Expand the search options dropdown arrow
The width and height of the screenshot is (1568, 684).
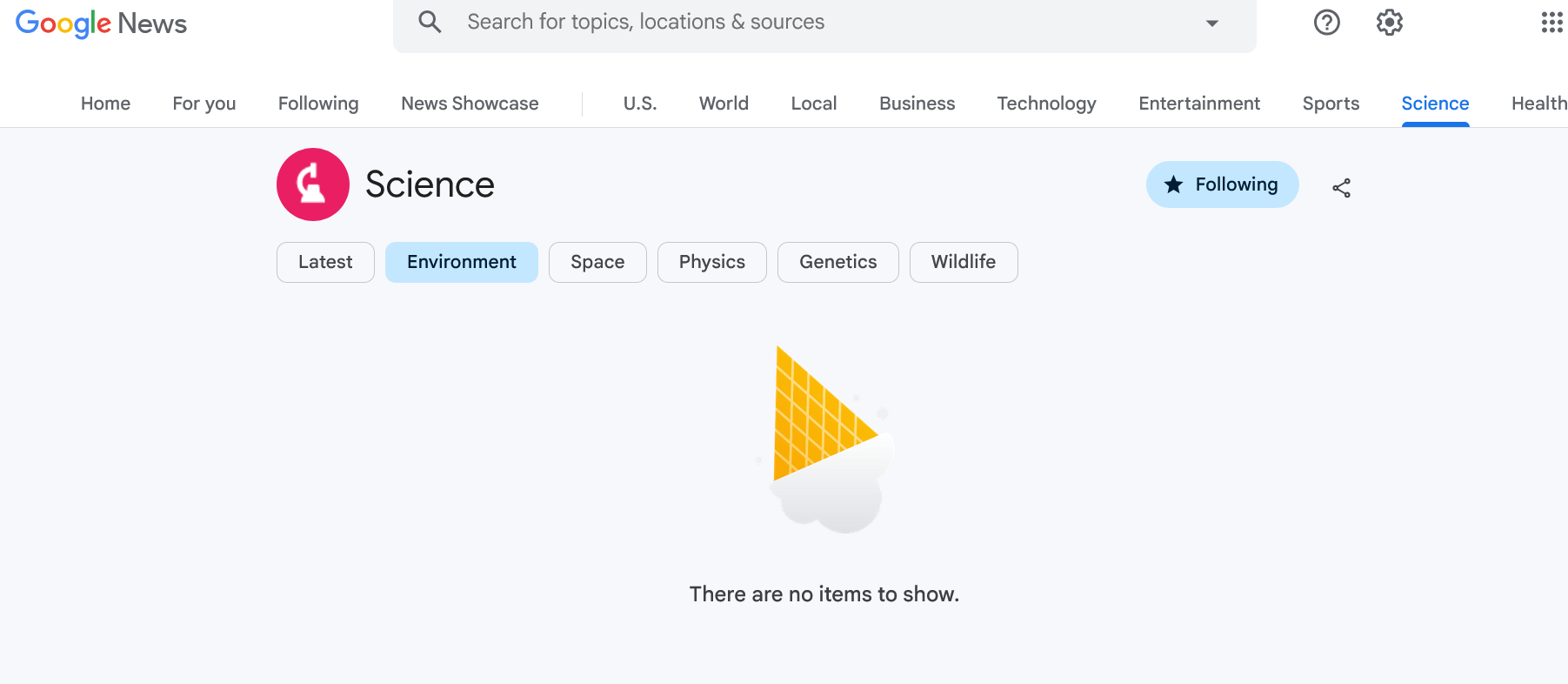coord(1211,23)
